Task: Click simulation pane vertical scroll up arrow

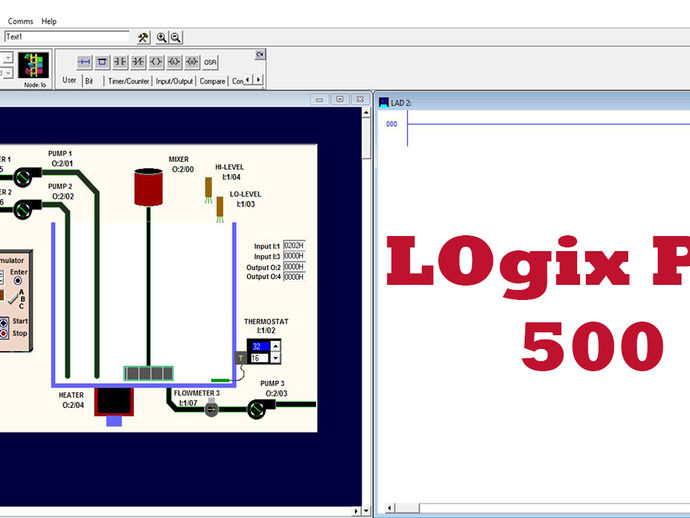Action: (x=366, y=113)
